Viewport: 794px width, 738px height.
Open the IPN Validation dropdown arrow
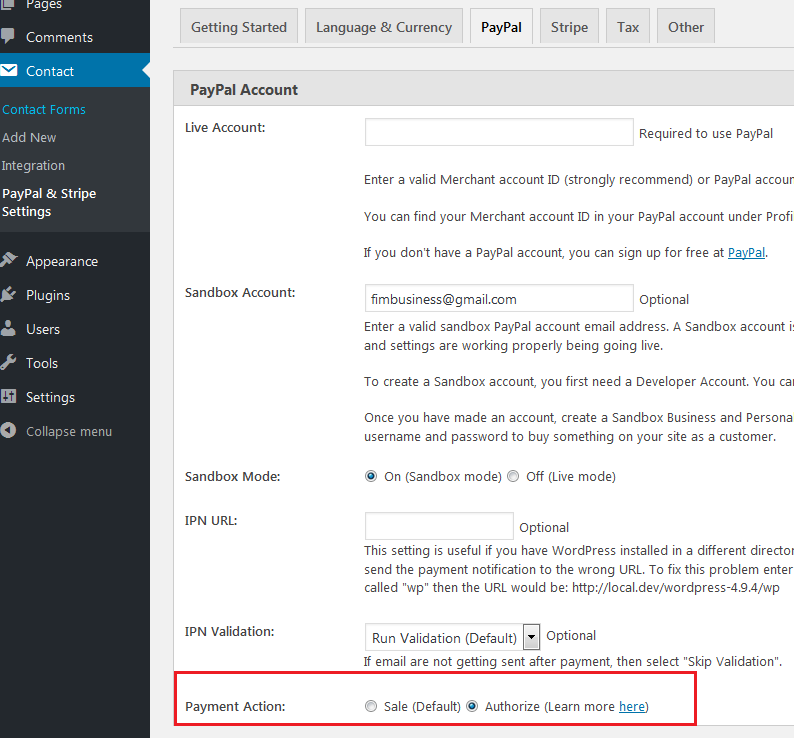[x=531, y=637]
